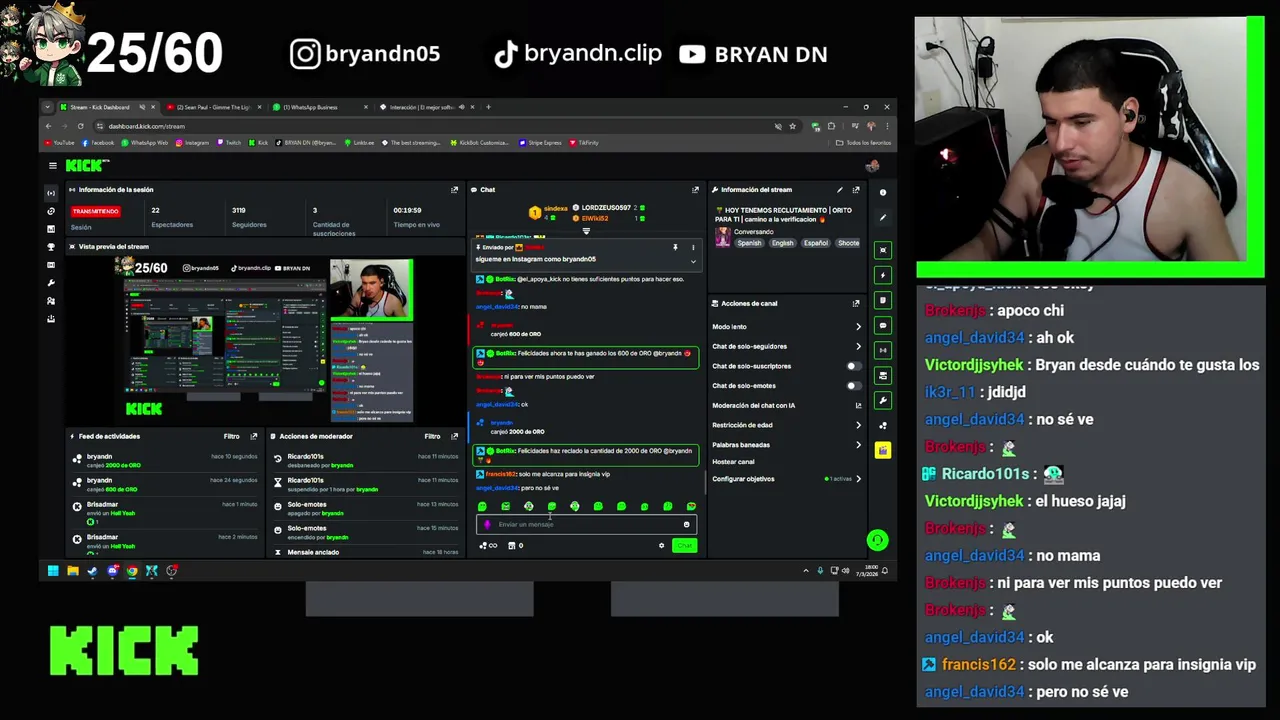Reload the browser page
1280x720 pixels.
(x=80, y=126)
